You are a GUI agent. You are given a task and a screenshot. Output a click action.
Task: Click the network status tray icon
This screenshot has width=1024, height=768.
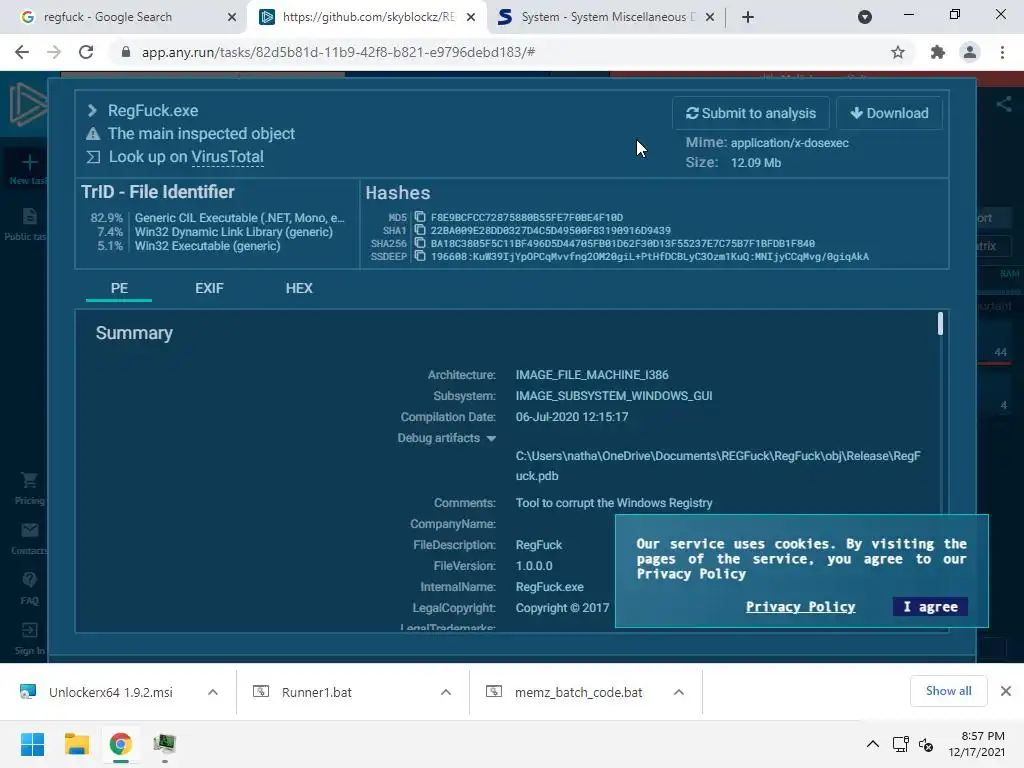tap(901, 744)
